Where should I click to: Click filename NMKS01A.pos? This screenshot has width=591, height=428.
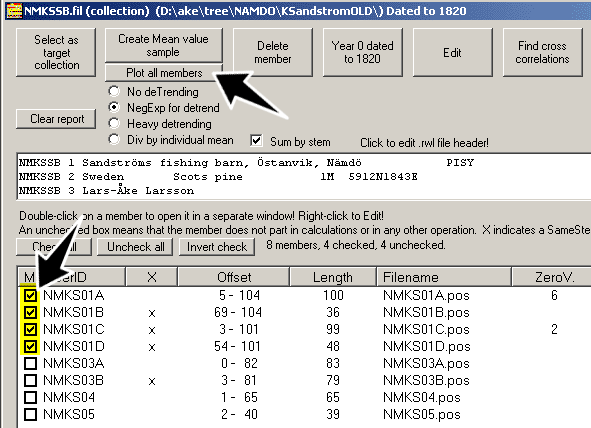tap(426, 295)
